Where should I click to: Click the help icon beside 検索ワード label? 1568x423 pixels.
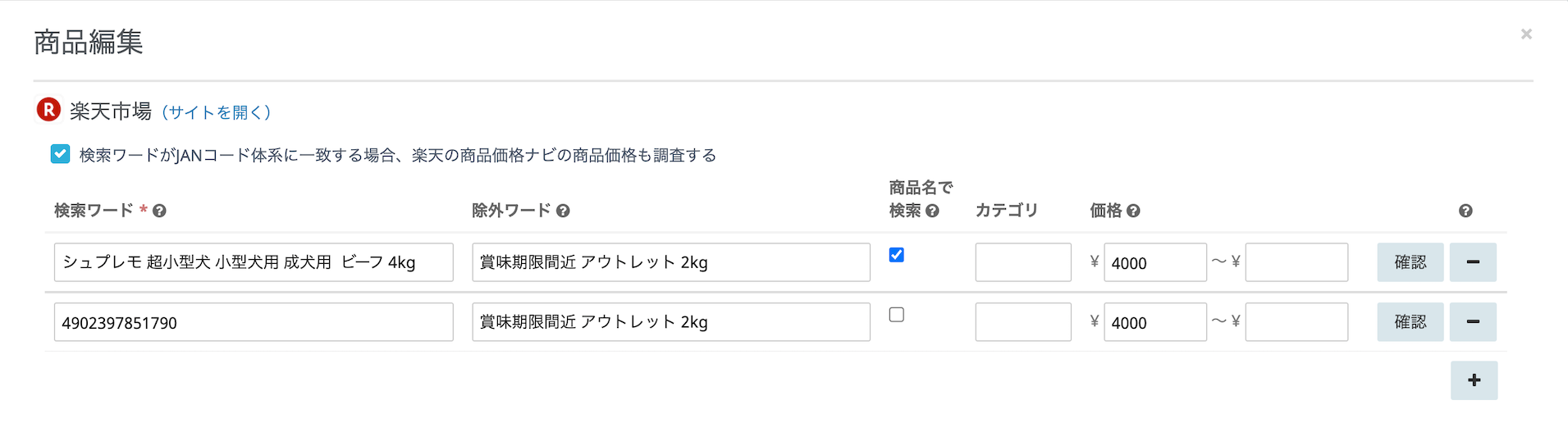point(160,211)
